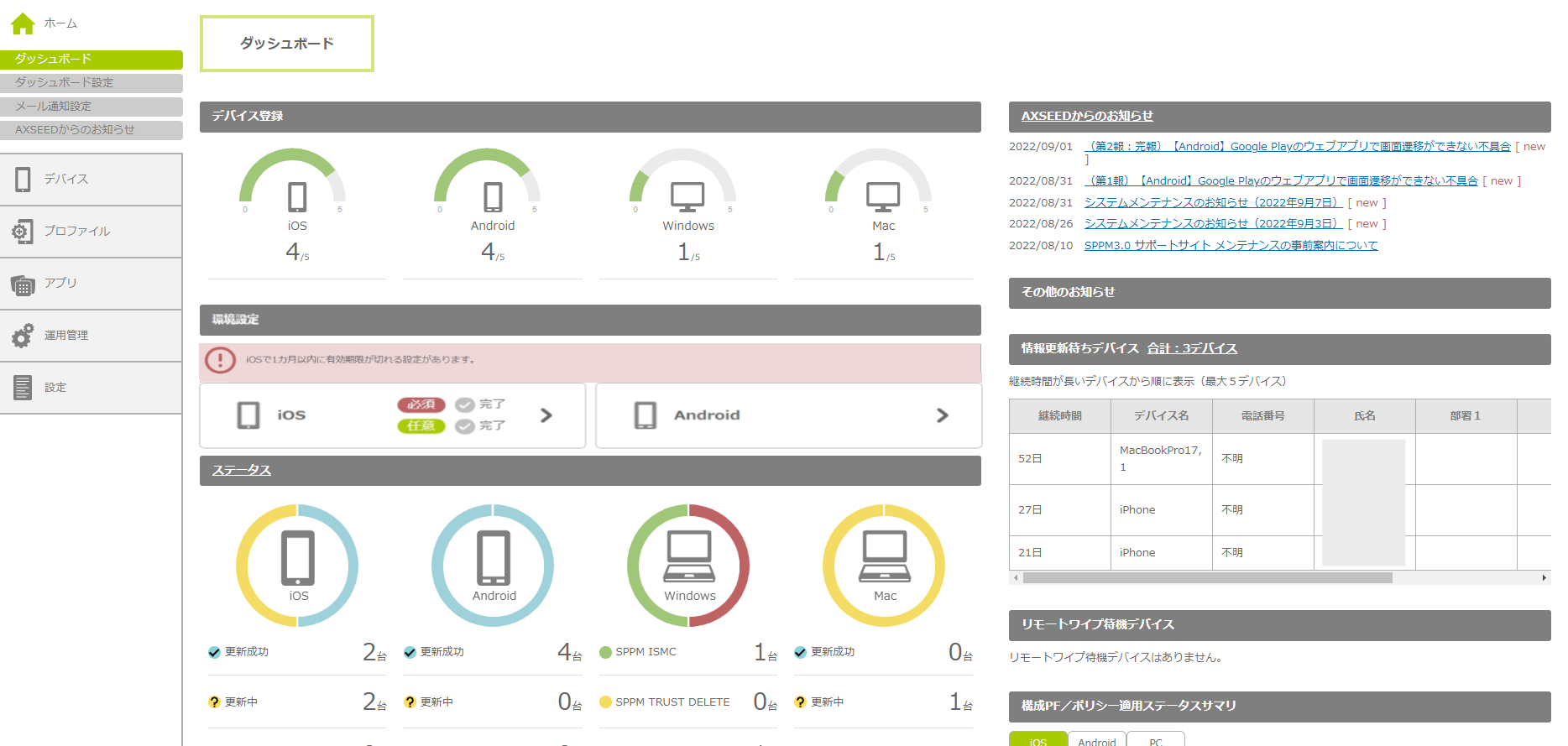Image resolution: width=1568 pixels, height=746 pixels.
Task: Click the Windows status donut chart
Action: (x=688, y=566)
